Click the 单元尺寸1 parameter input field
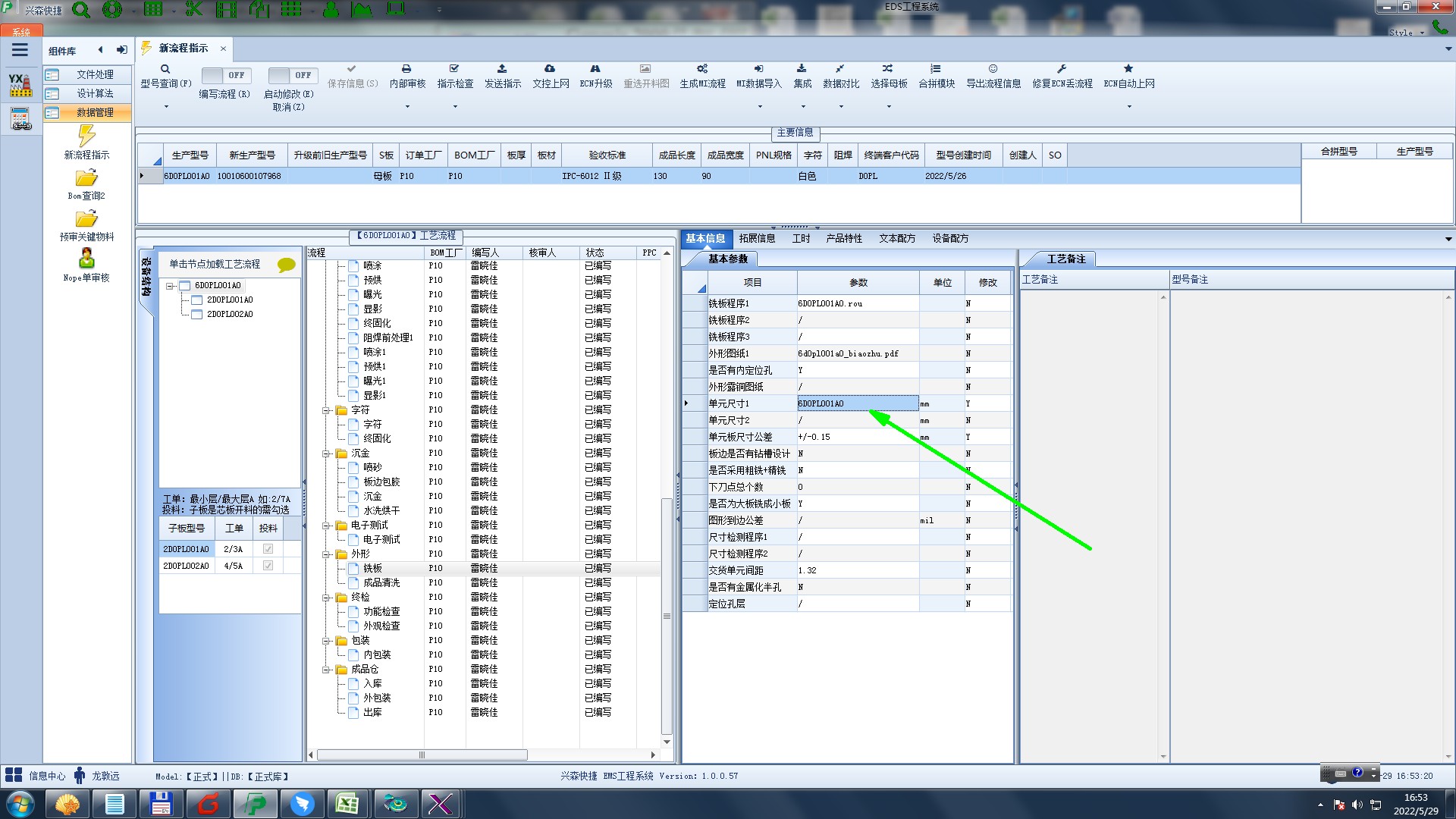This screenshot has height=819, width=1456. pyautogui.click(x=857, y=403)
